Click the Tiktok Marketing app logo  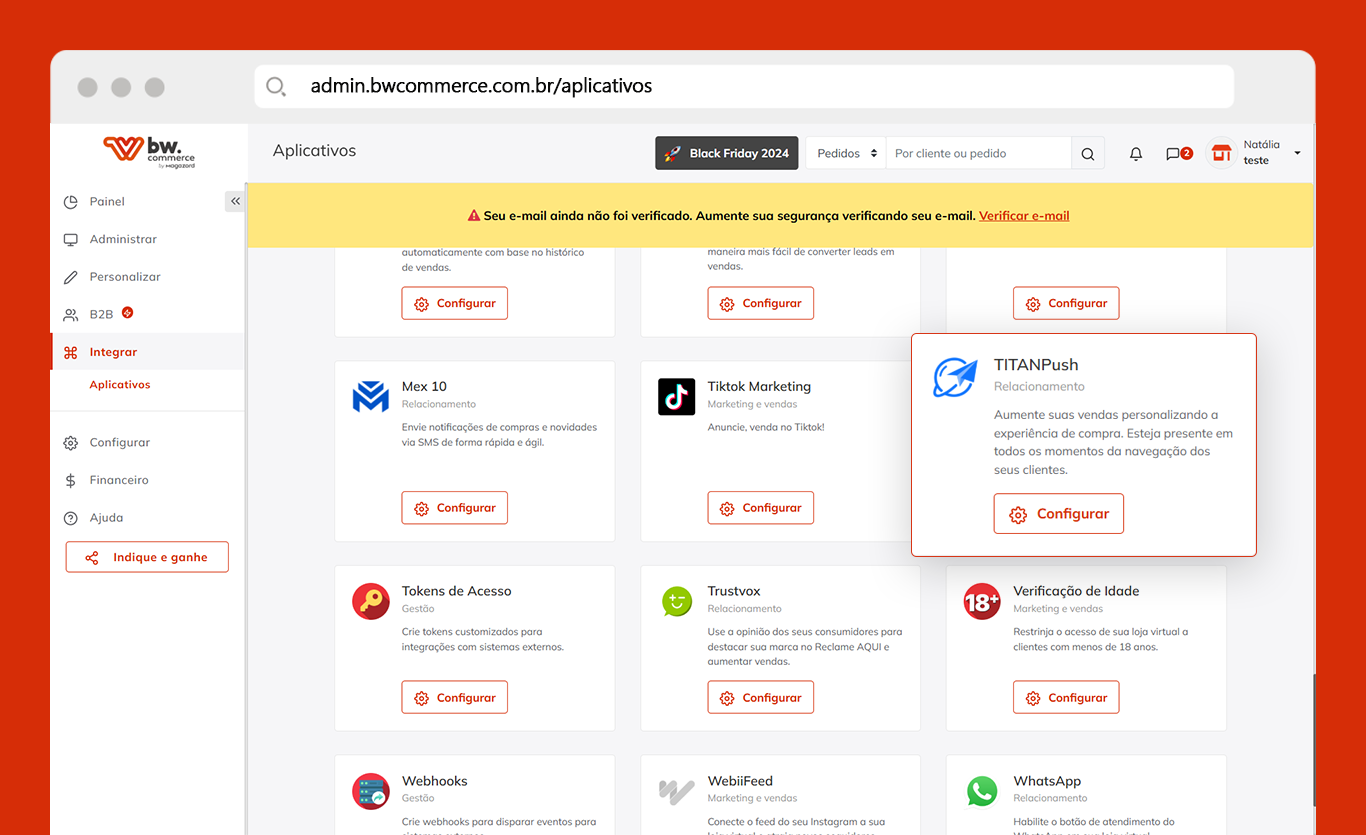(x=676, y=396)
